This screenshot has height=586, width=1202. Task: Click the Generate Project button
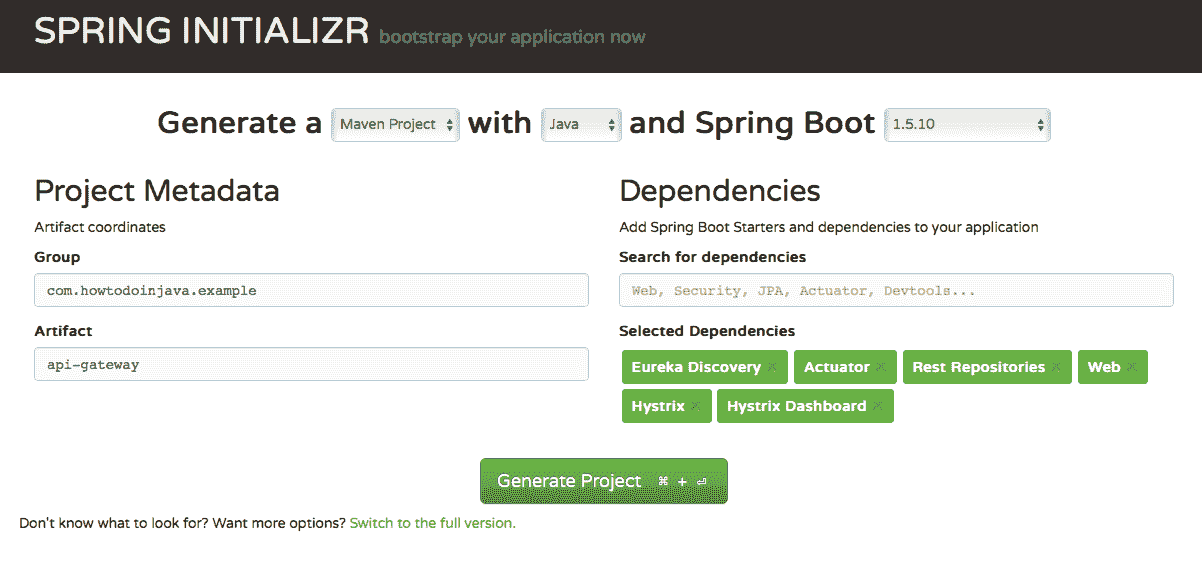tap(604, 481)
